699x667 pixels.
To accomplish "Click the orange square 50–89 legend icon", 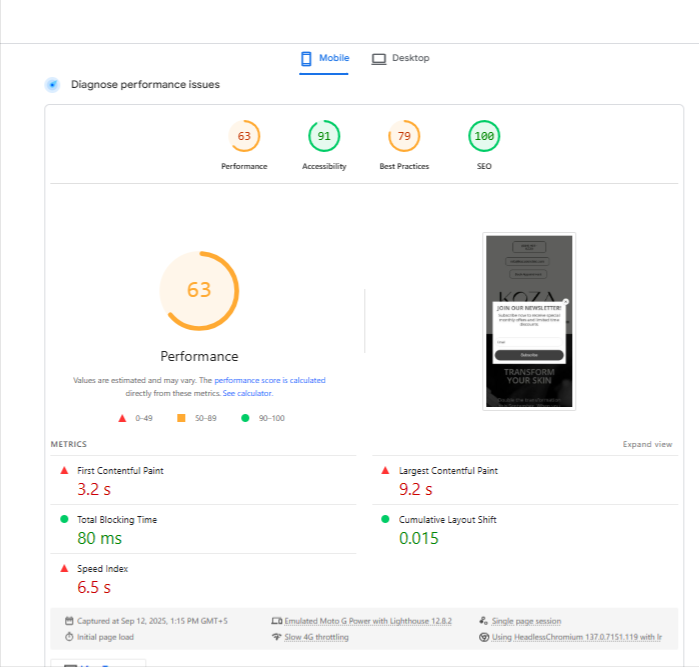I will pyautogui.click(x=181, y=418).
